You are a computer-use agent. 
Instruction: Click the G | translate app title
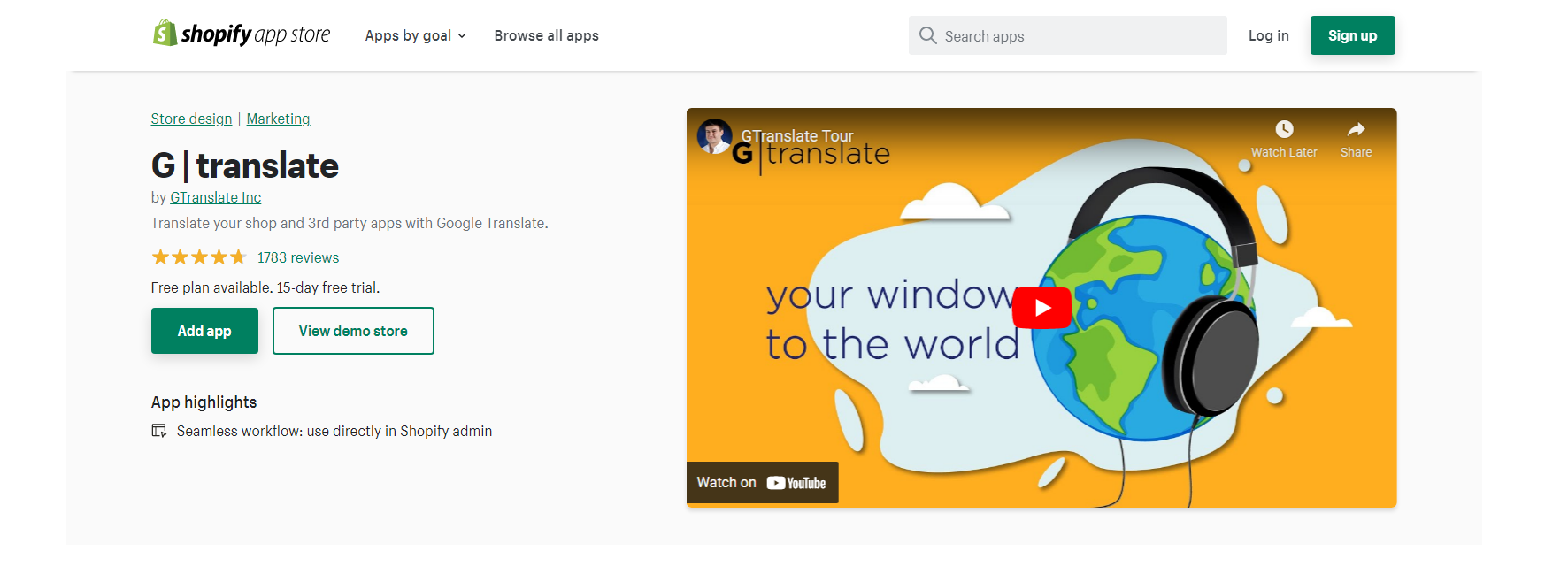[x=245, y=165]
